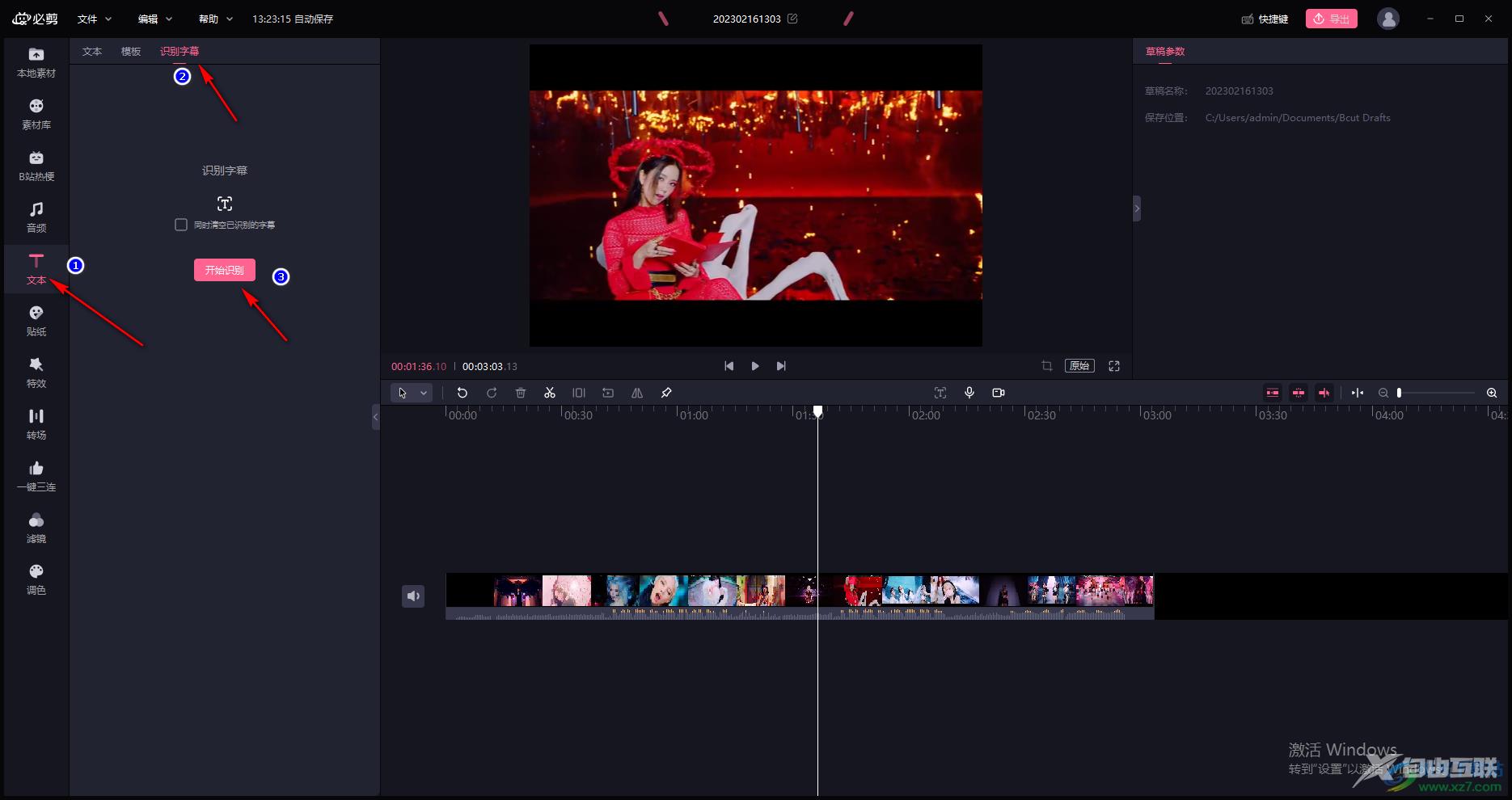Open the 音频 audio panel
Screen dimensions: 1512x800
coord(36,217)
